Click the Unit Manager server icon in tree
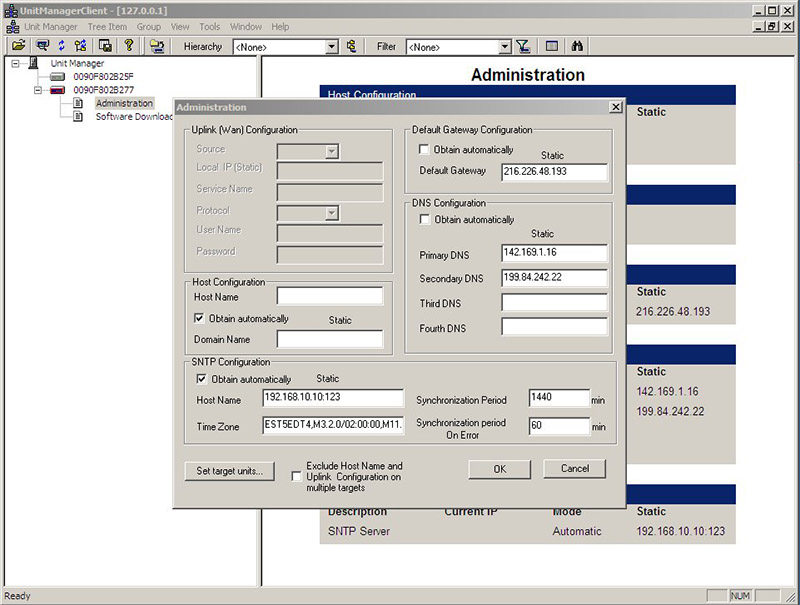This screenshot has width=800, height=605. click(x=34, y=63)
